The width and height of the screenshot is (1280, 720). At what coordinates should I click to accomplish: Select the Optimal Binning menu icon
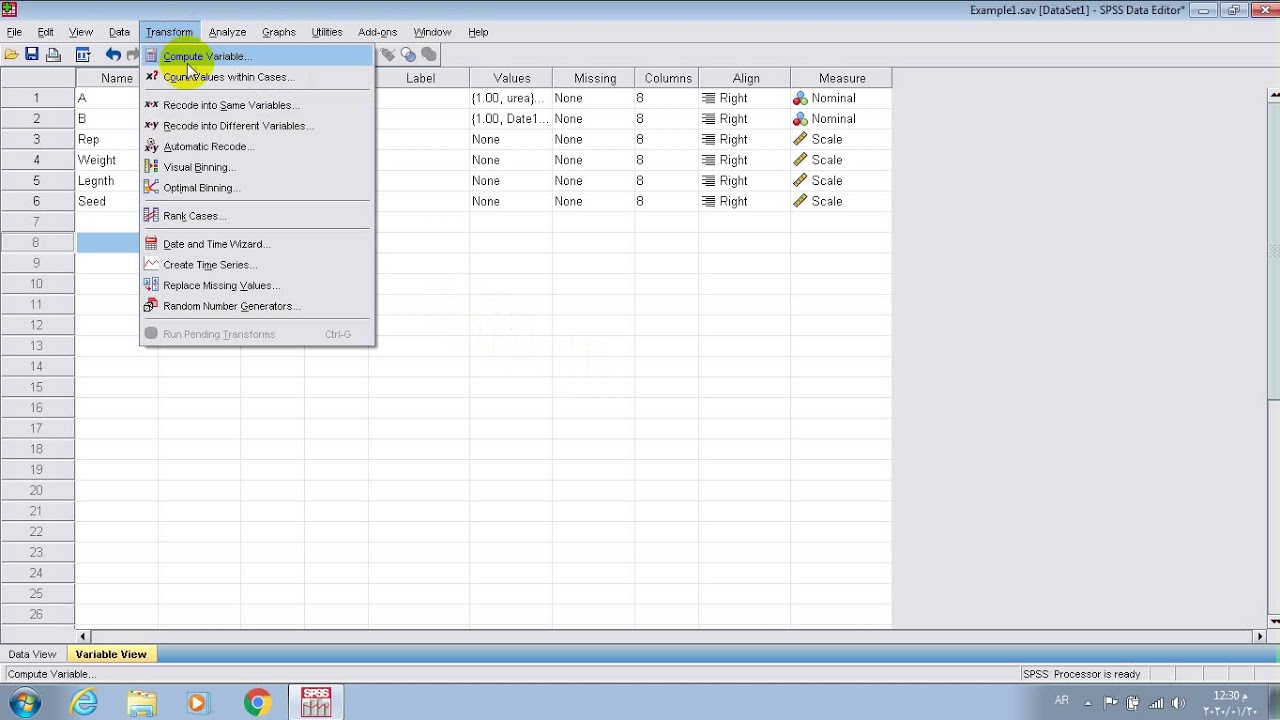click(x=151, y=188)
